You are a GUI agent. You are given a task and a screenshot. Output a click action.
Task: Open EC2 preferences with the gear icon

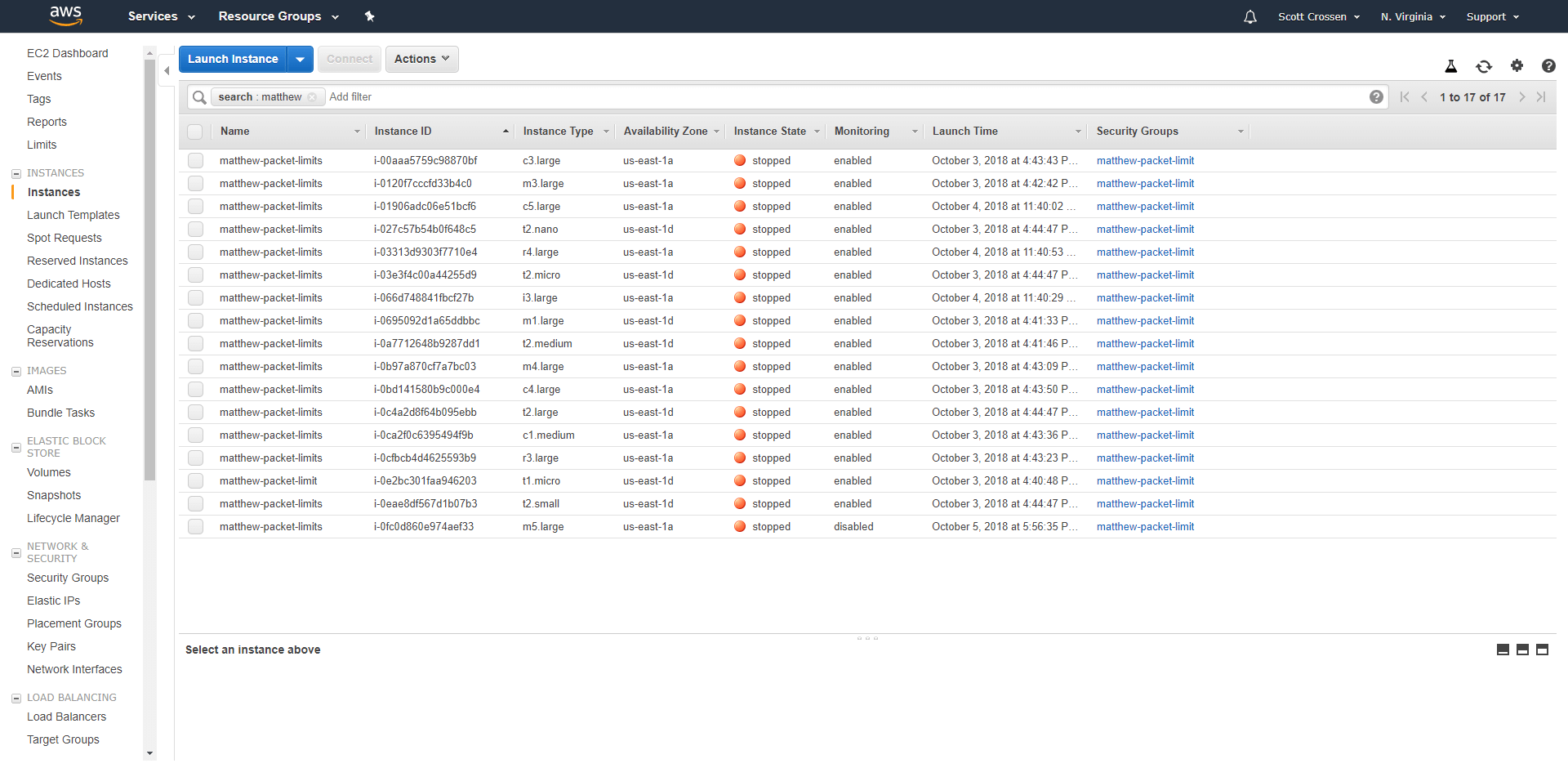(x=1517, y=66)
